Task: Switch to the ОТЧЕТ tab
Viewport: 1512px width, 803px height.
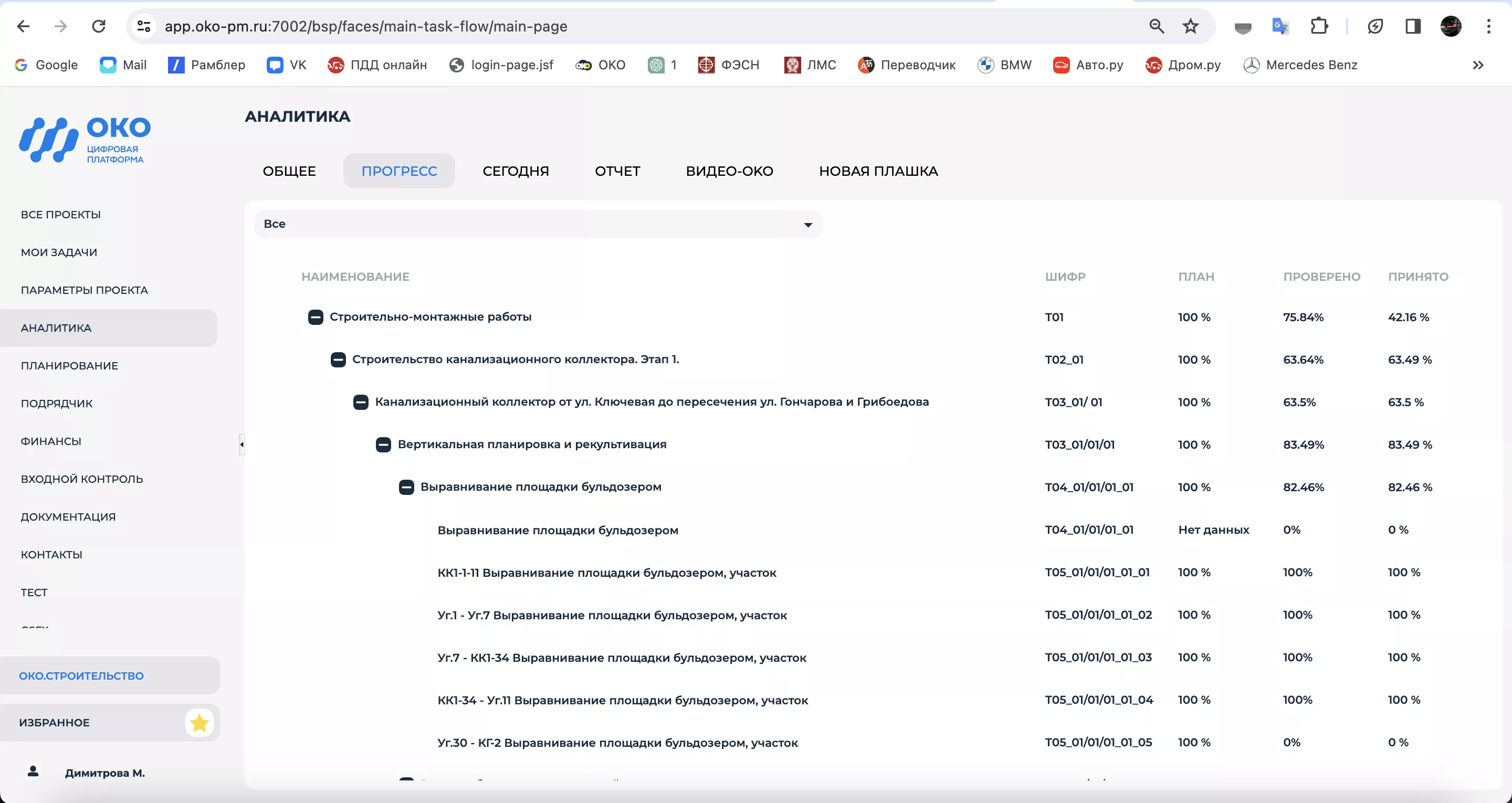Action: click(x=617, y=171)
